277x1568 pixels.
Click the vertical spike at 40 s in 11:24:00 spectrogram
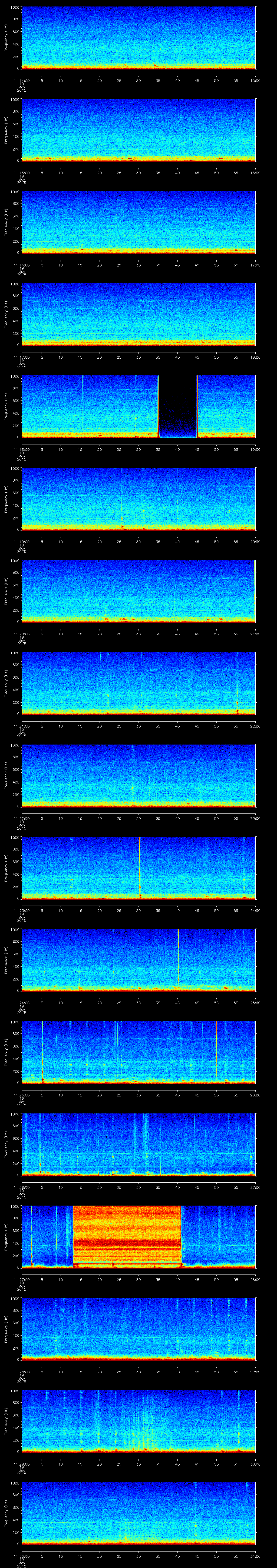pos(178,959)
